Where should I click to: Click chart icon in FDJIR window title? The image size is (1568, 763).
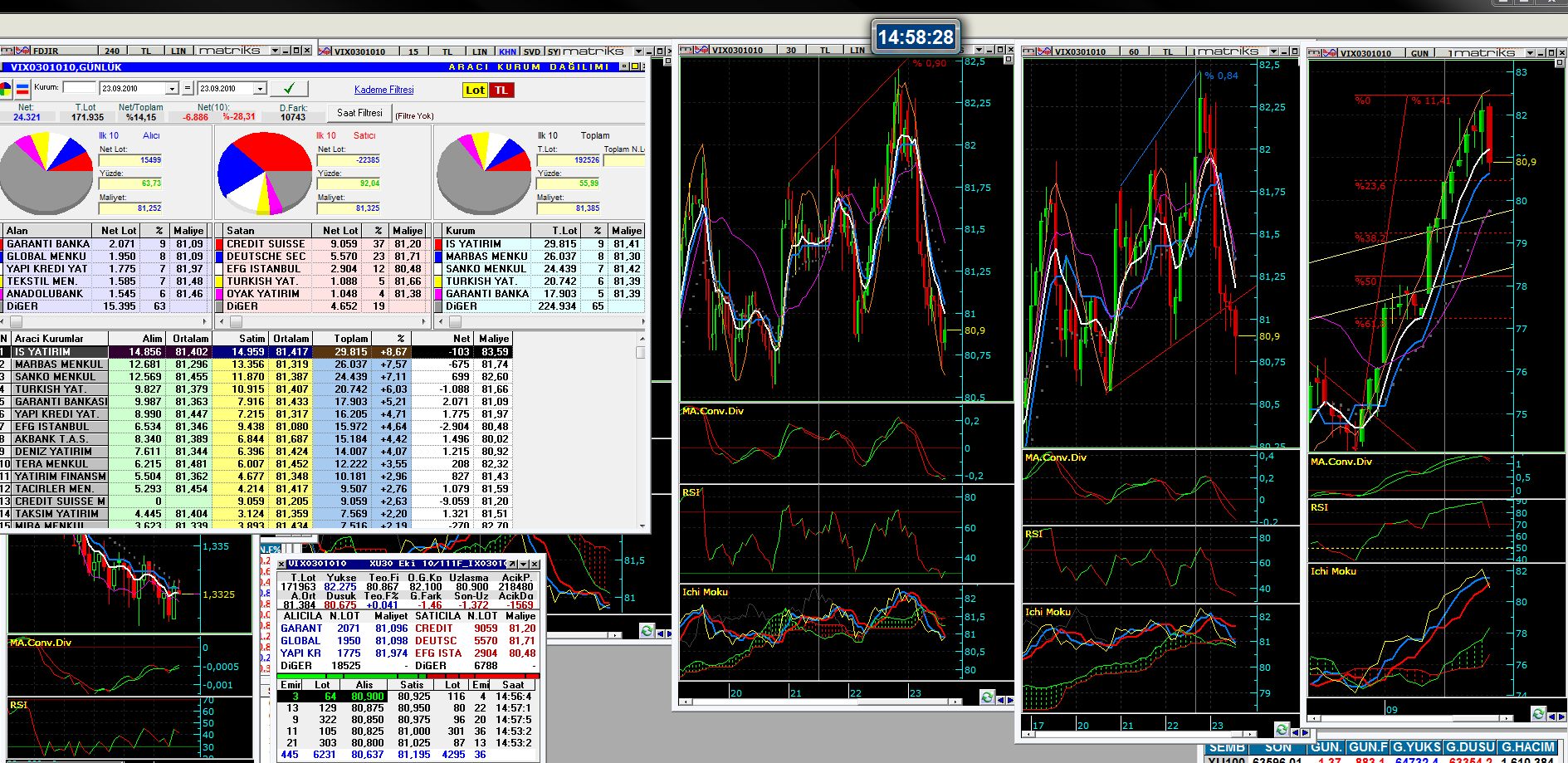pyautogui.click(x=22, y=51)
